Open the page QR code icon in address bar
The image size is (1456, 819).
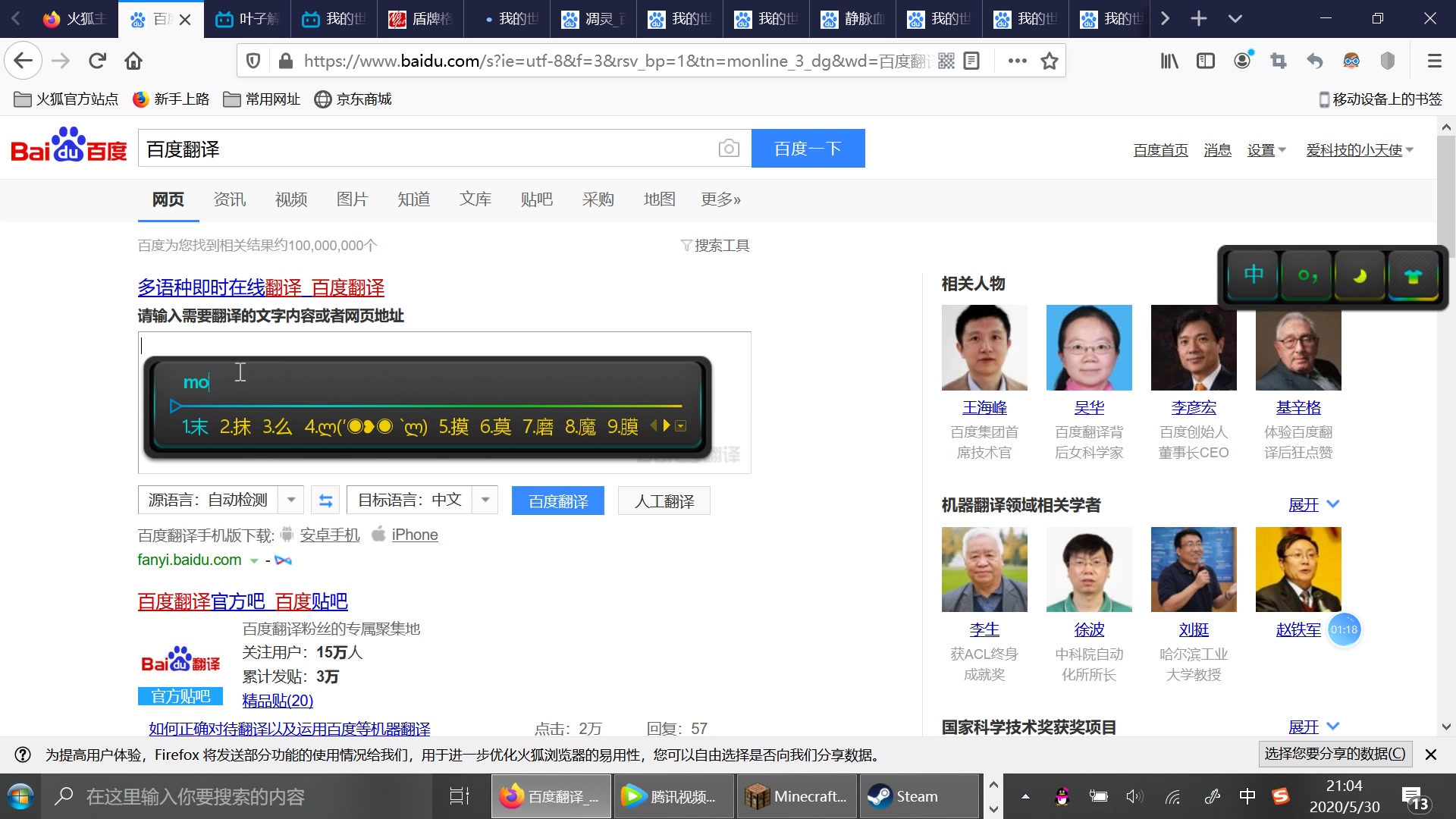coord(946,61)
